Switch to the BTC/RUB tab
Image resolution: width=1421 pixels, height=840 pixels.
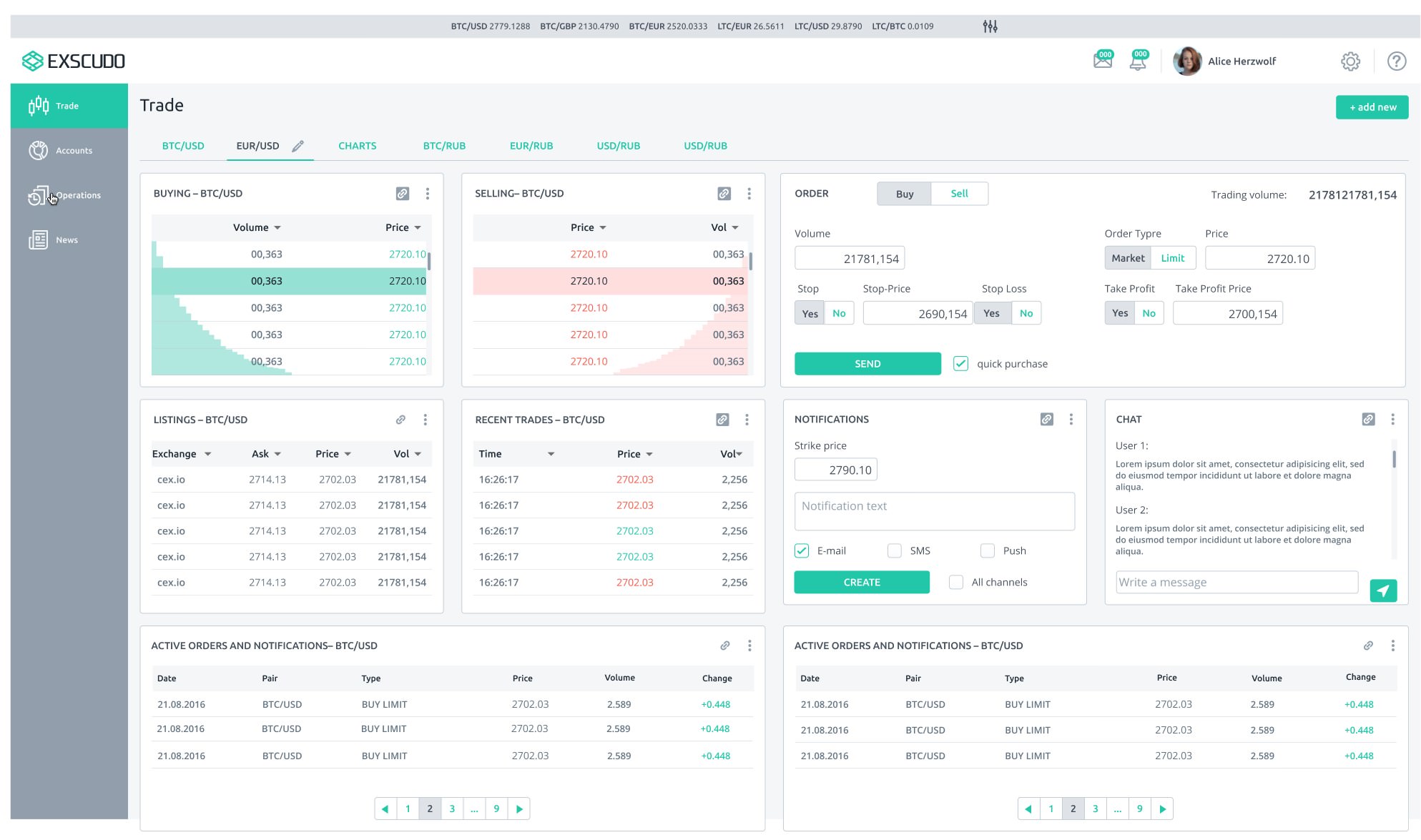click(444, 146)
